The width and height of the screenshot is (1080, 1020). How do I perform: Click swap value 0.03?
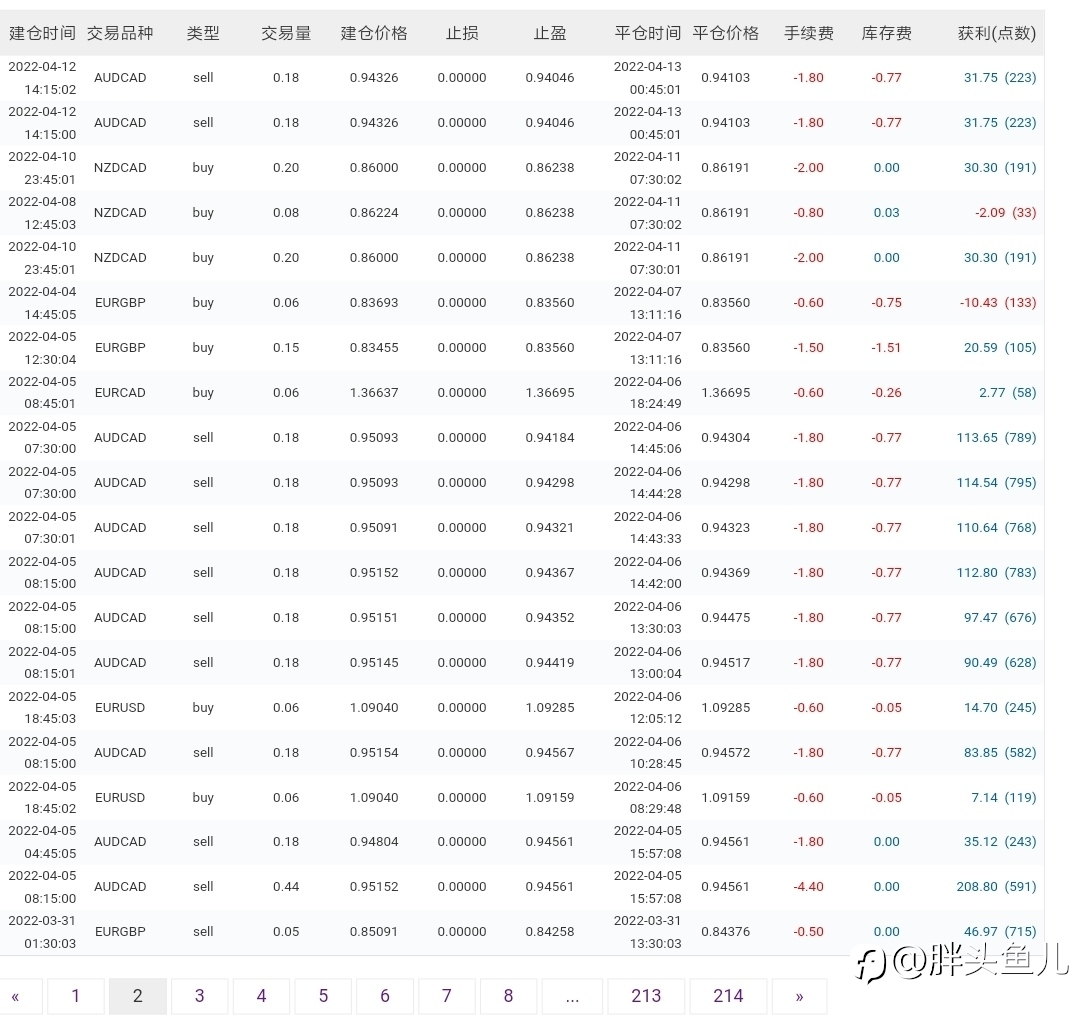tap(886, 212)
